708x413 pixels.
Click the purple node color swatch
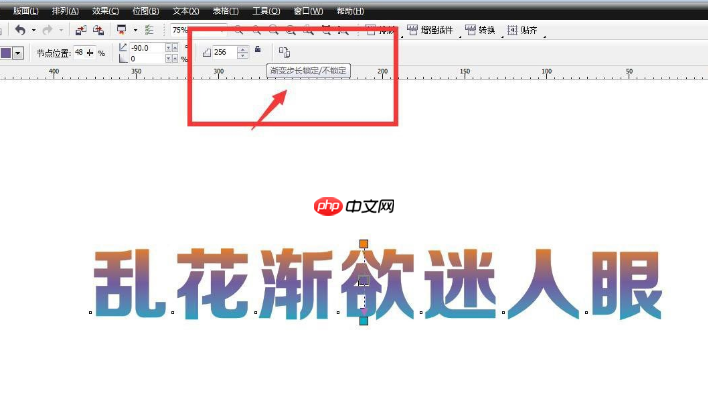pyautogui.click(x=6, y=53)
